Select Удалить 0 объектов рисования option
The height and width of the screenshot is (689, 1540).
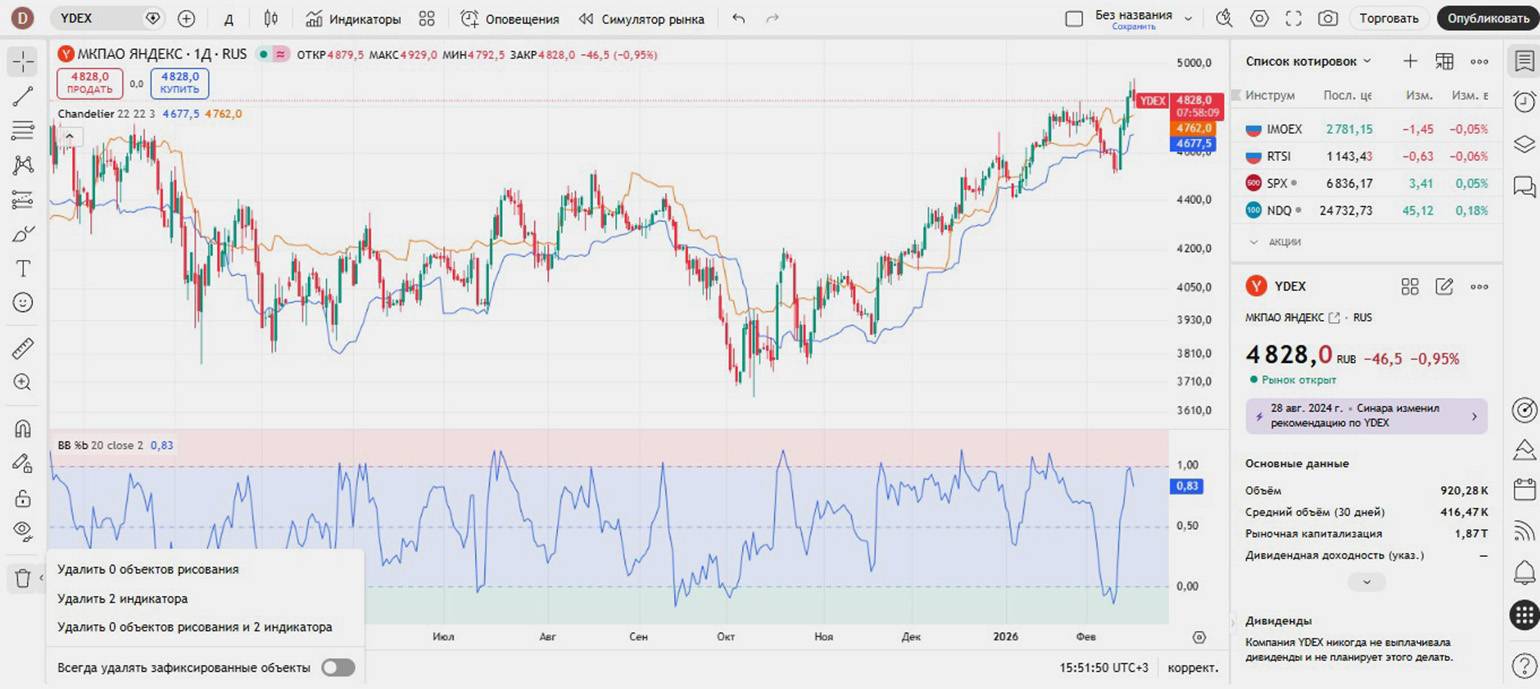[x=148, y=569]
